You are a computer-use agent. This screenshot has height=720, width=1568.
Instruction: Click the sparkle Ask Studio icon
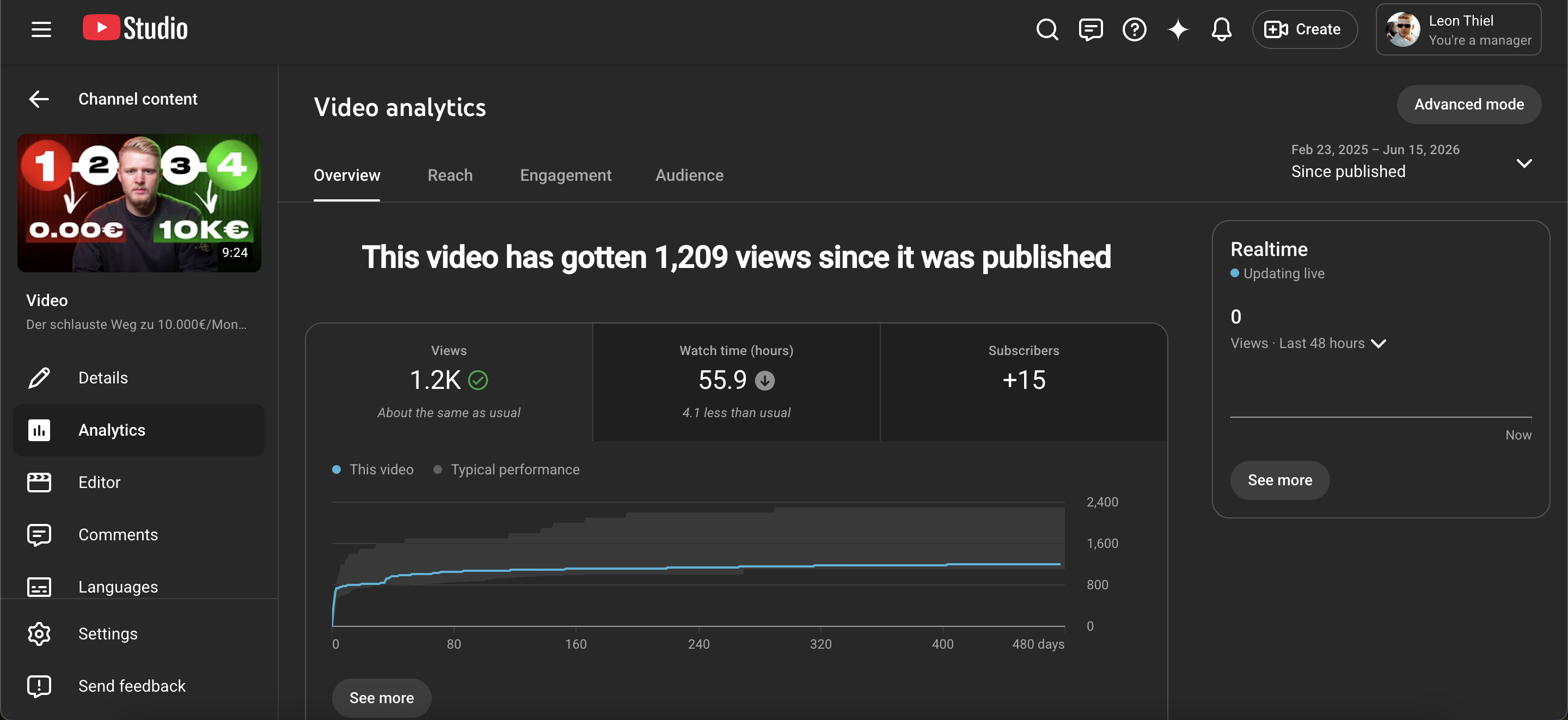click(x=1178, y=29)
